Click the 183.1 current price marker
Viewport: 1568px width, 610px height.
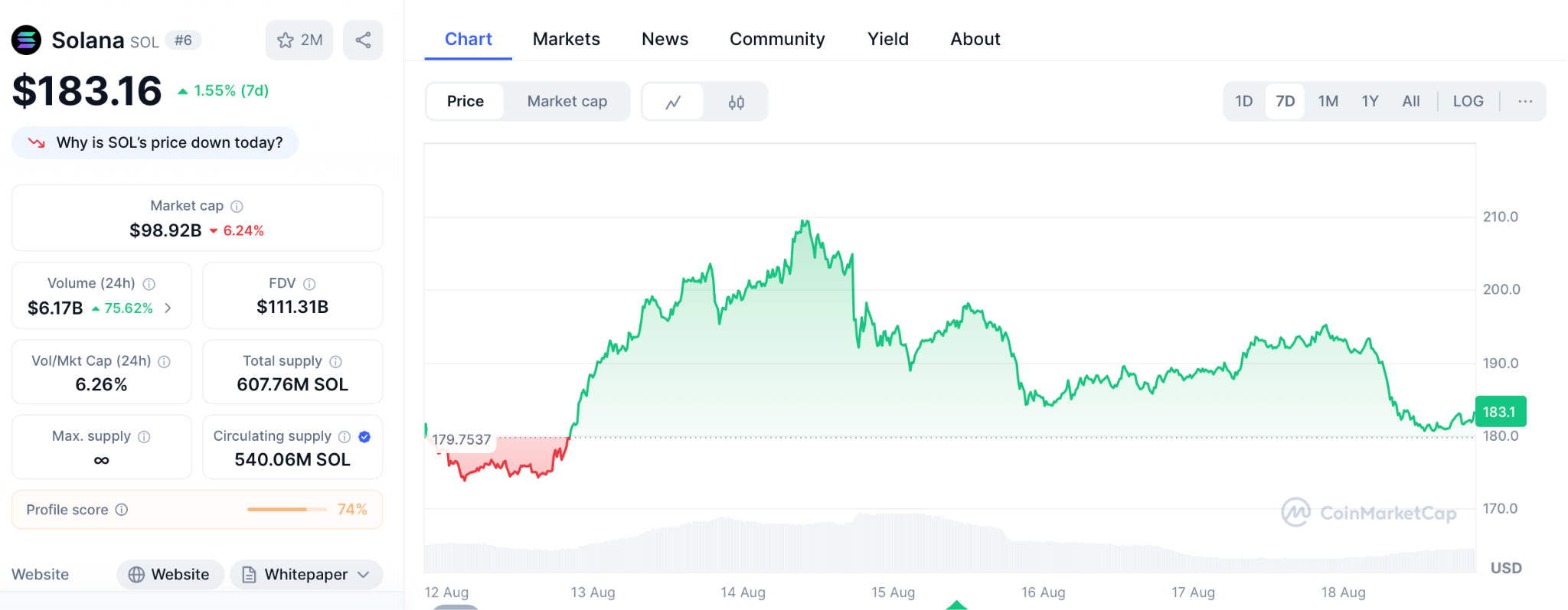click(x=1500, y=412)
